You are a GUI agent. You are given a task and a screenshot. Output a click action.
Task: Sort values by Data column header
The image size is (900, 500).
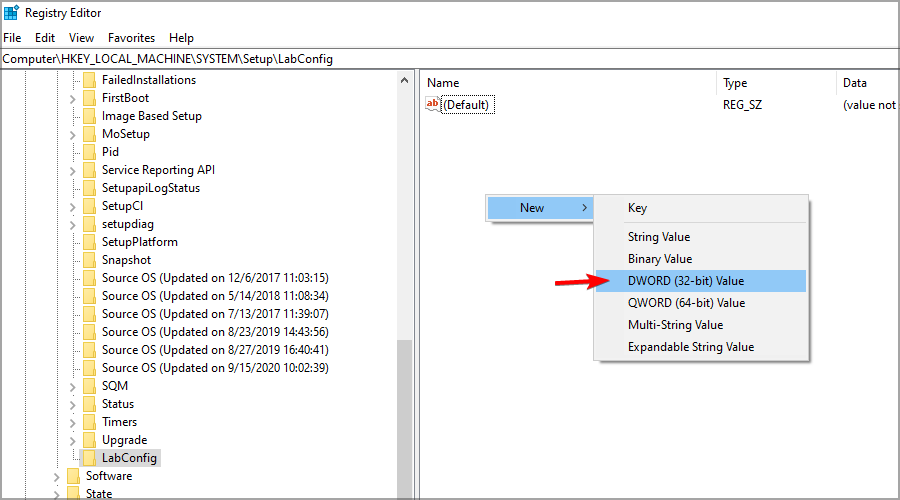(x=868, y=83)
